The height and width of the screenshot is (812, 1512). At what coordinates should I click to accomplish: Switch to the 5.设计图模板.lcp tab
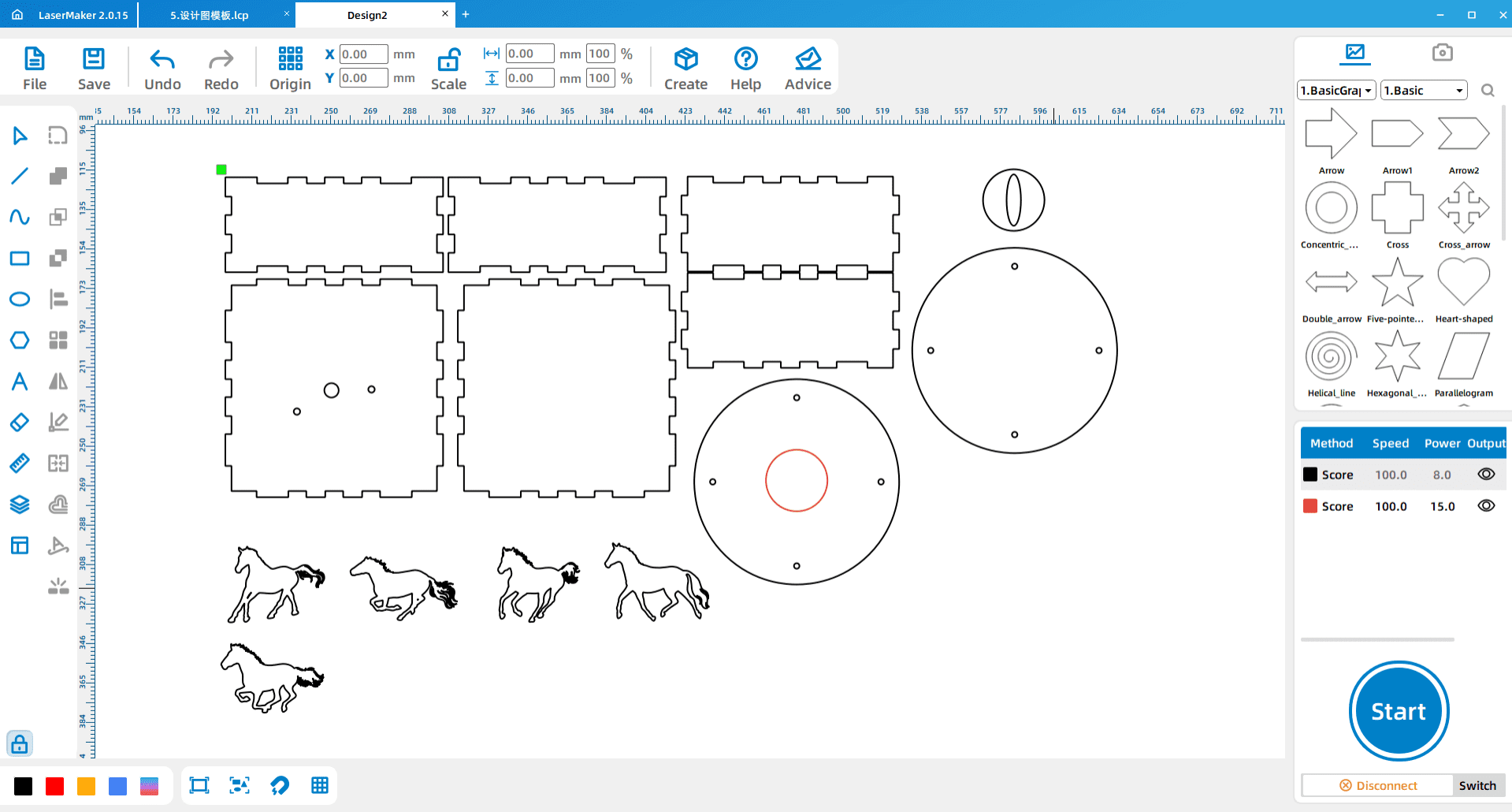tap(210, 15)
